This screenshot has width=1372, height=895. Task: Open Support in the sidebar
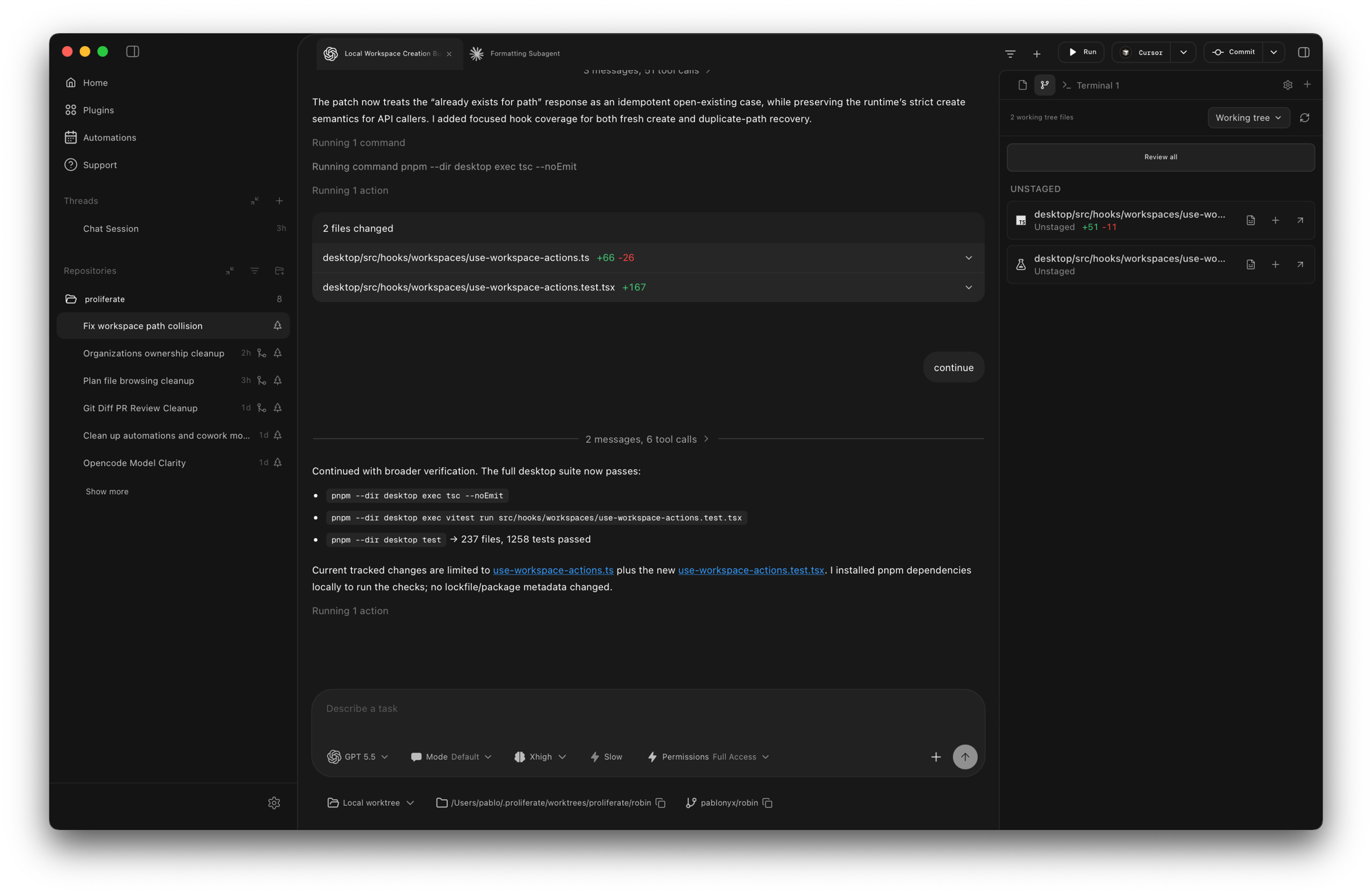99,165
